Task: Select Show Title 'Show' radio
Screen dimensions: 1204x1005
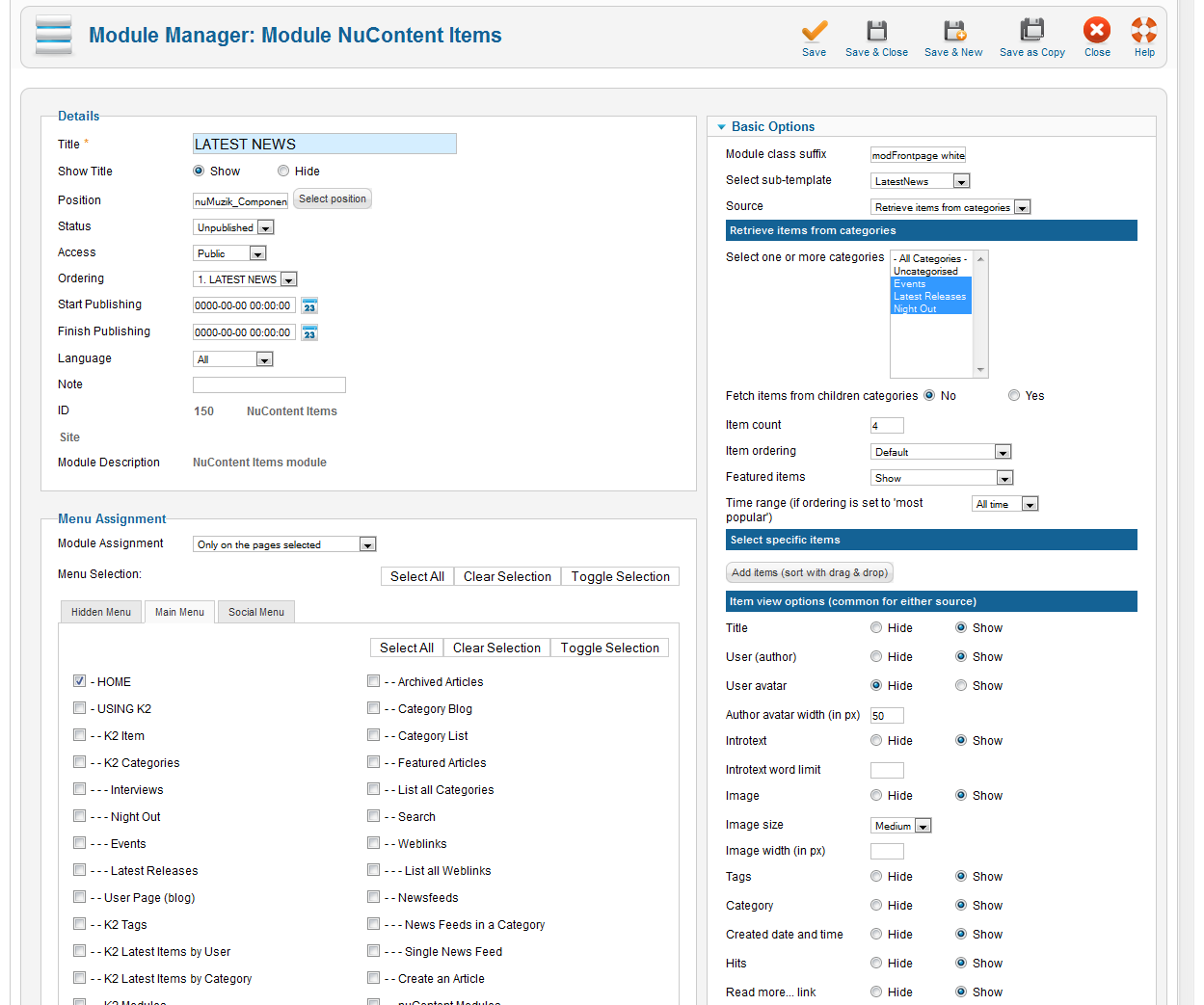Action: pyautogui.click(x=199, y=171)
